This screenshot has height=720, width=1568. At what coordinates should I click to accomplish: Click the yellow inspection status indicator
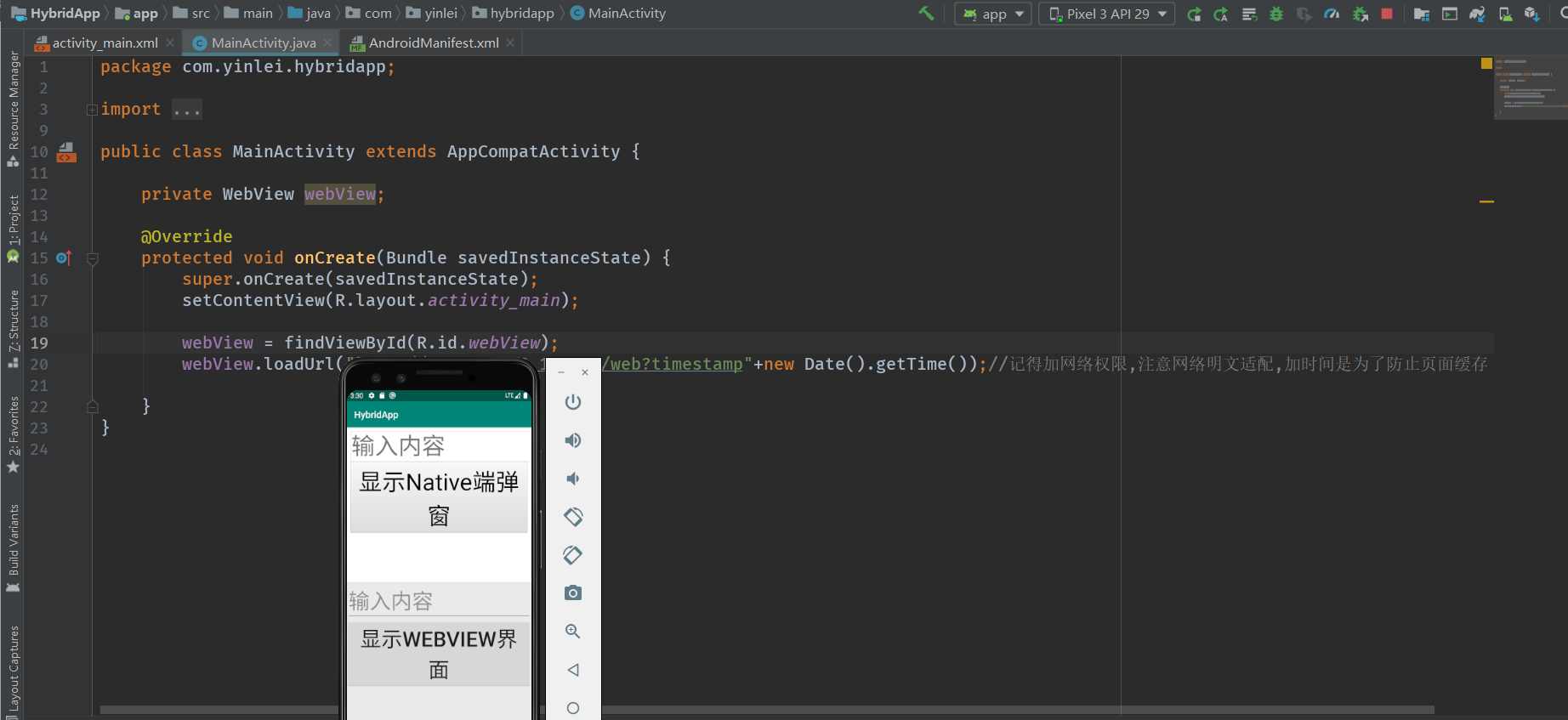[1486, 64]
